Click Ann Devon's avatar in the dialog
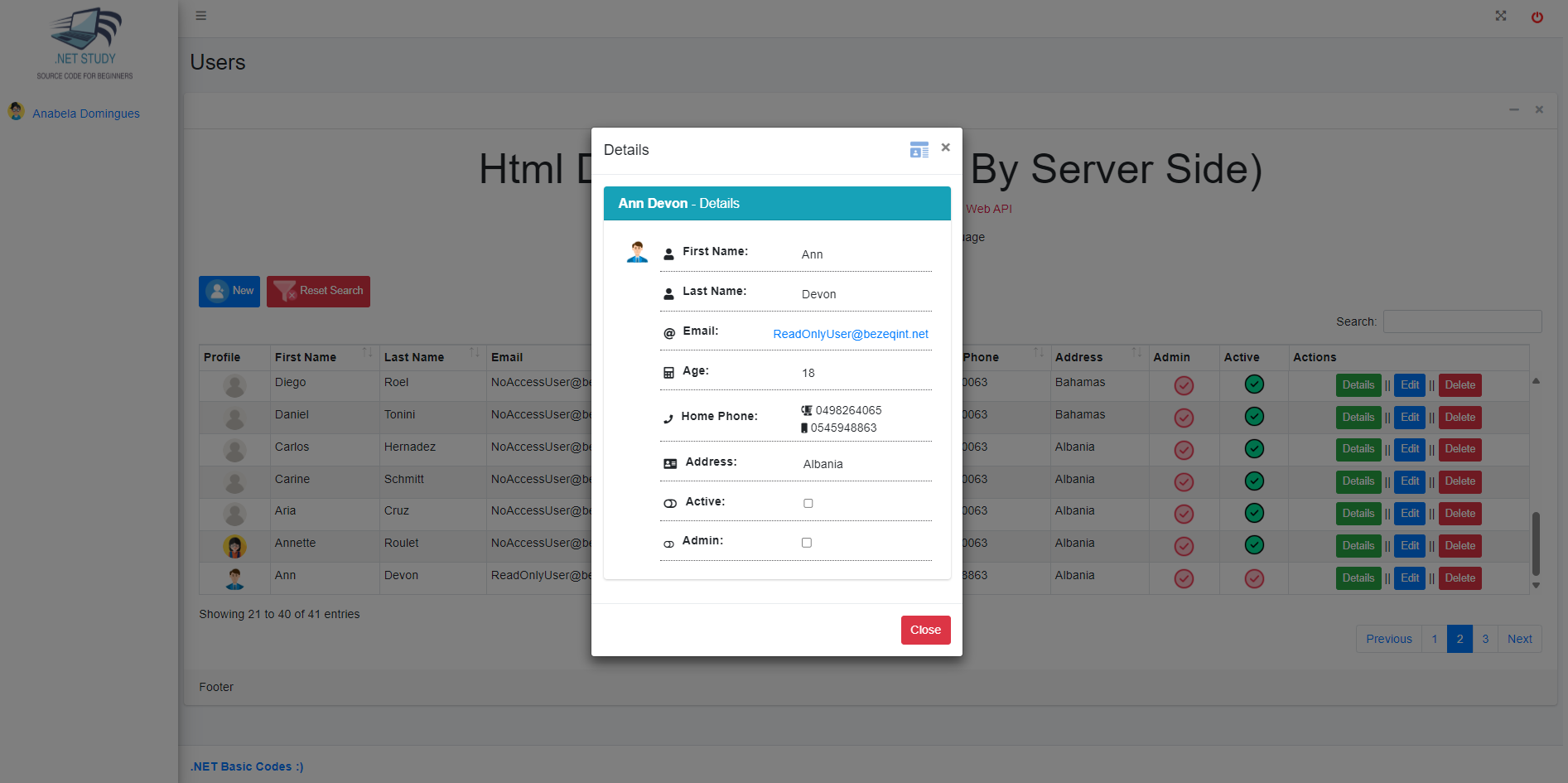1568x783 pixels. (x=637, y=252)
